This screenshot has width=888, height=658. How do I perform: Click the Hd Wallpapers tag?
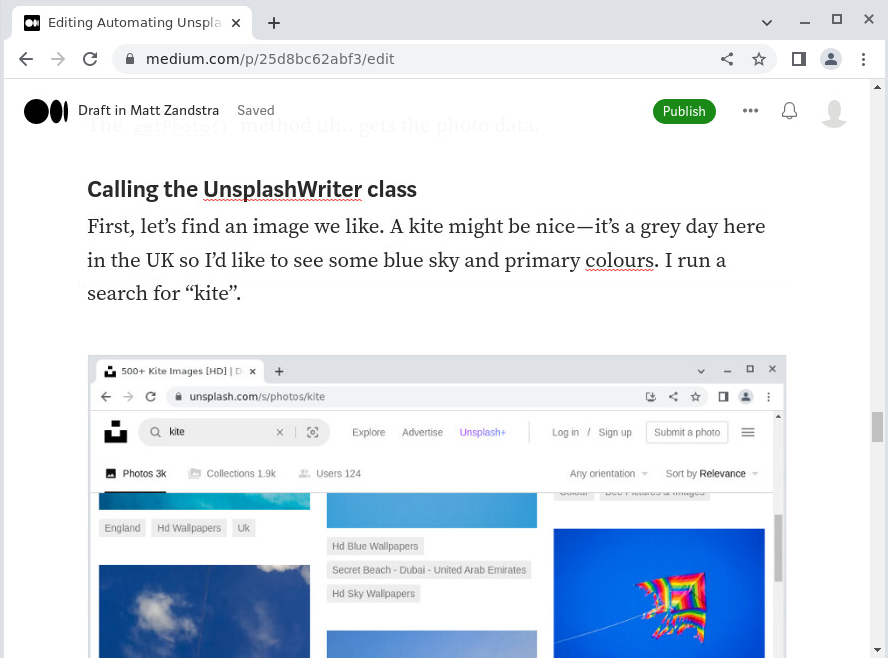(x=189, y=528)
